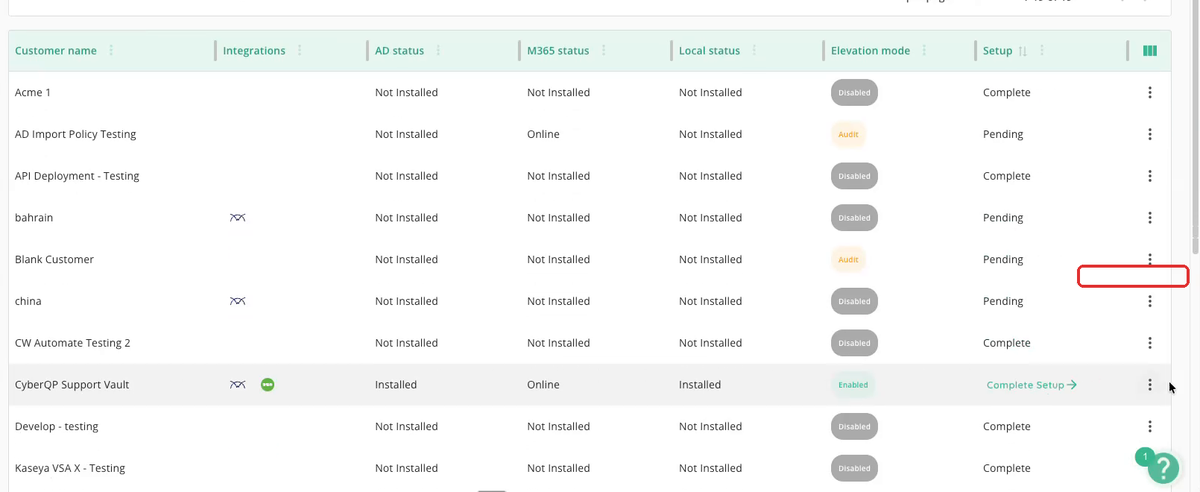
Task: Click the Disabled badge in china row
Action: click(854, 301)
